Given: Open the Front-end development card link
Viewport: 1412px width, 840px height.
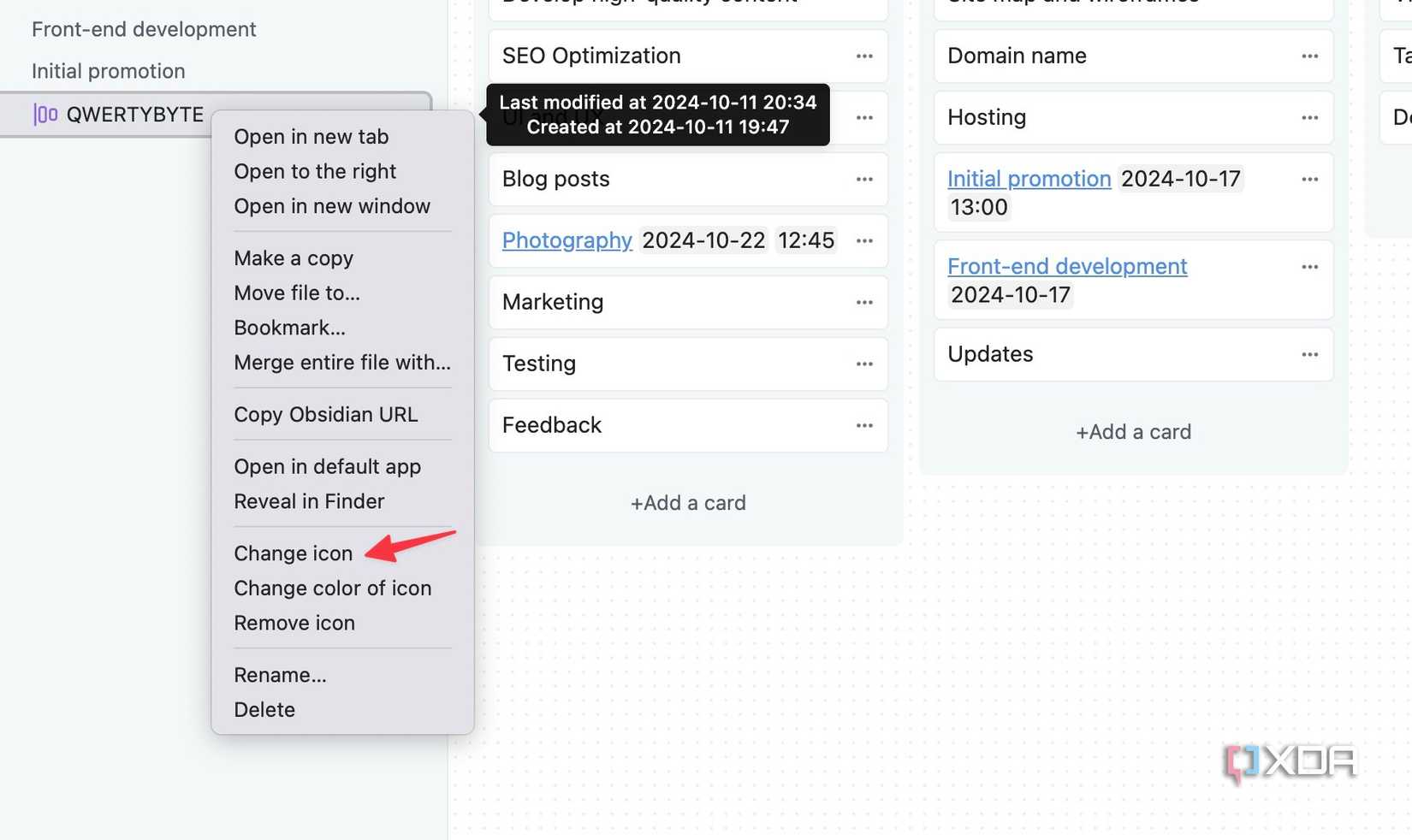Looking at the screenshot, I should click(x=1066, y=266).
